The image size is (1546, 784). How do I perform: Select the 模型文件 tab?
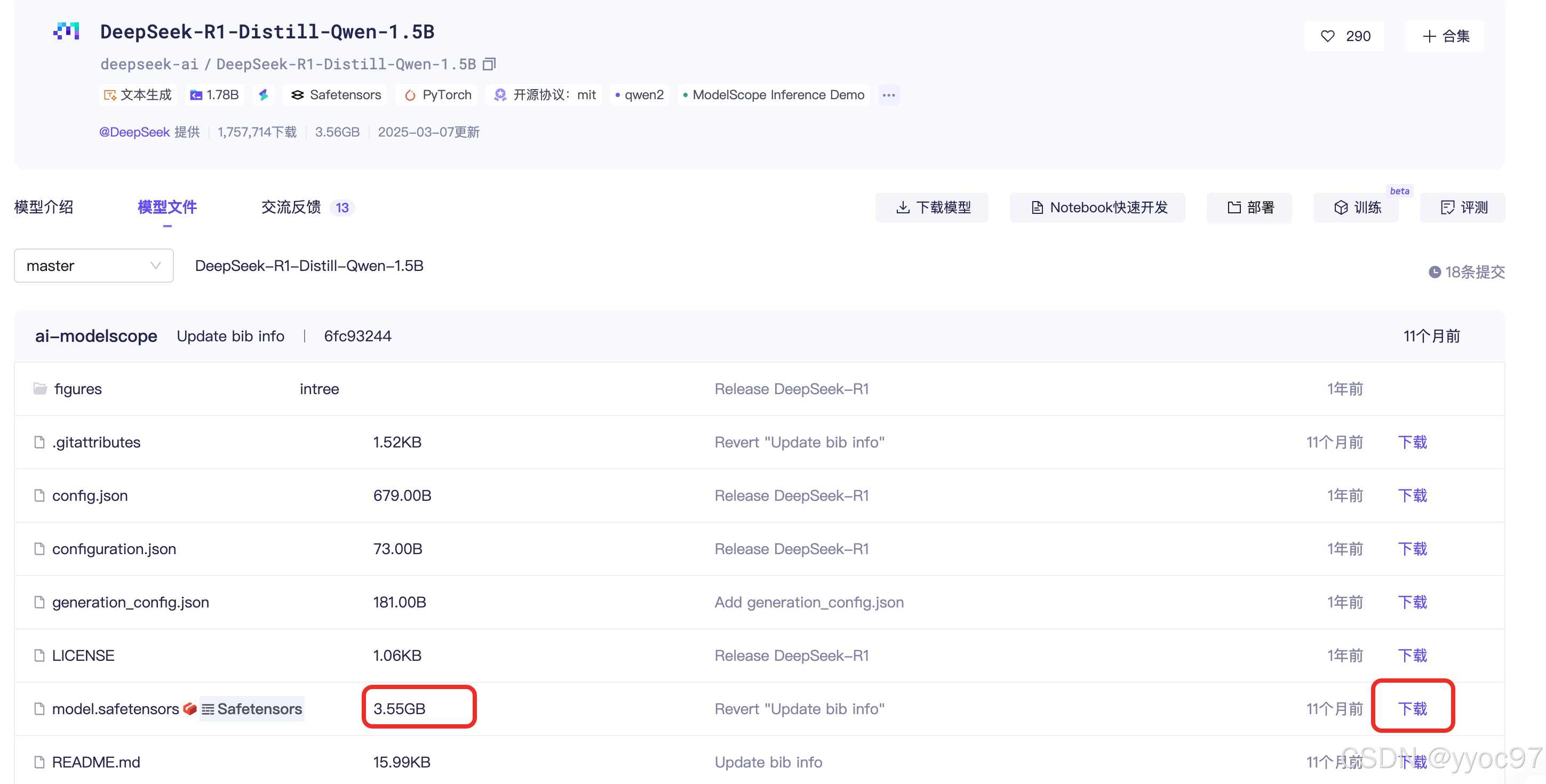pos(167,207)
